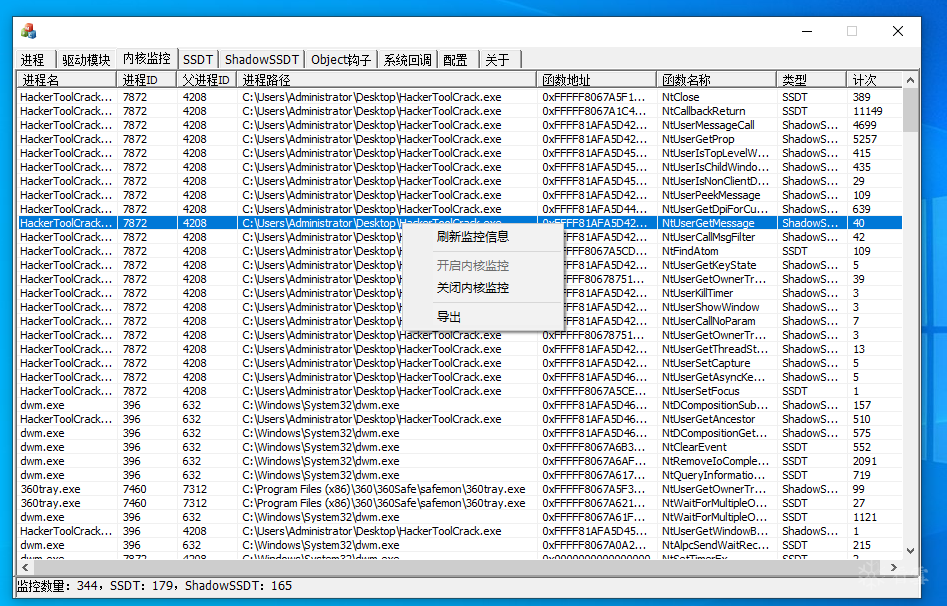This screenshot has height=606, width=947.
Task: Select the NtUserGetMessage highlighted row
Action: pyautogui.click(x=460, y=223)
